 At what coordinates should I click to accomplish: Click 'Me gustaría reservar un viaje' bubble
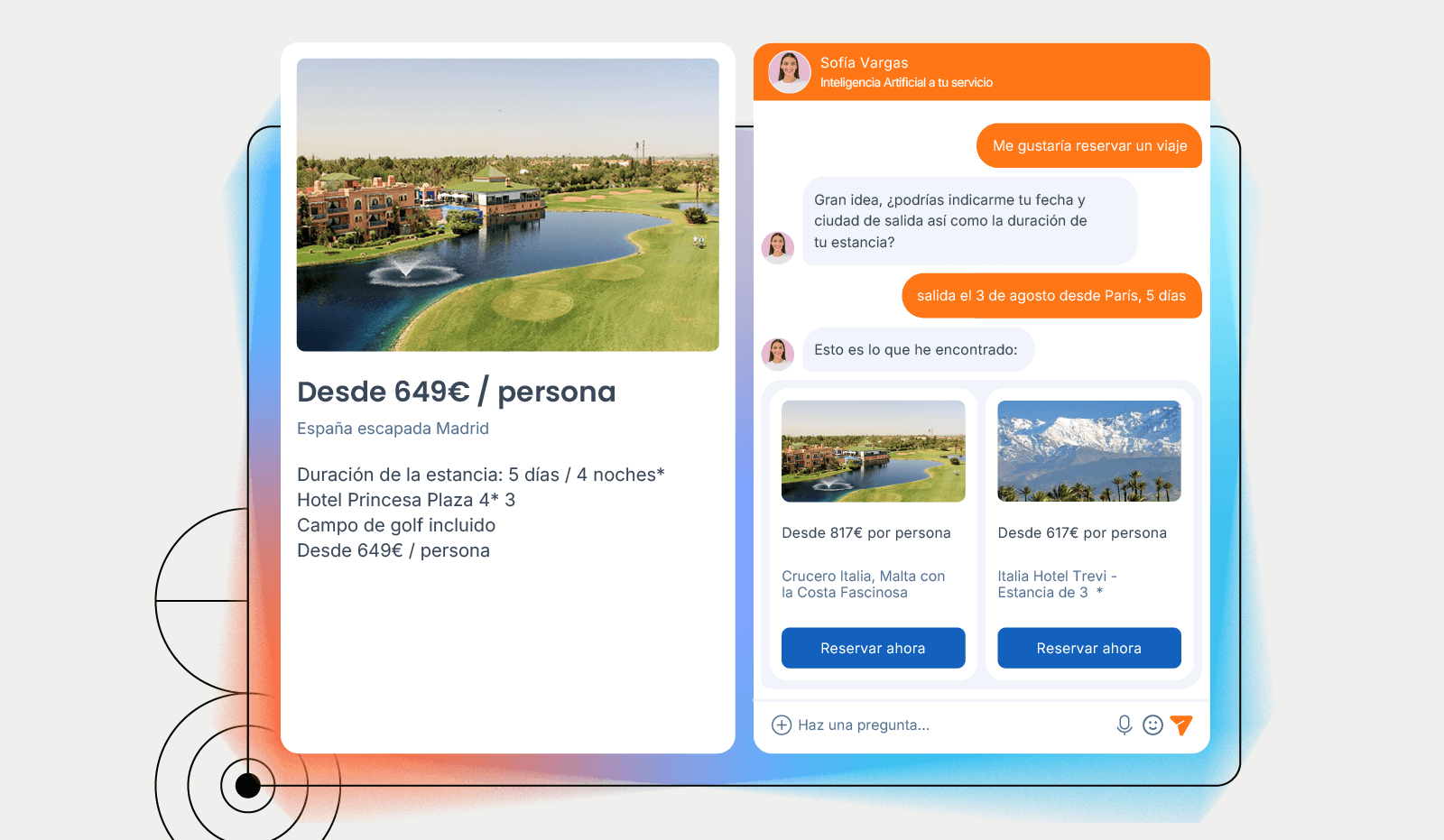1089,145
